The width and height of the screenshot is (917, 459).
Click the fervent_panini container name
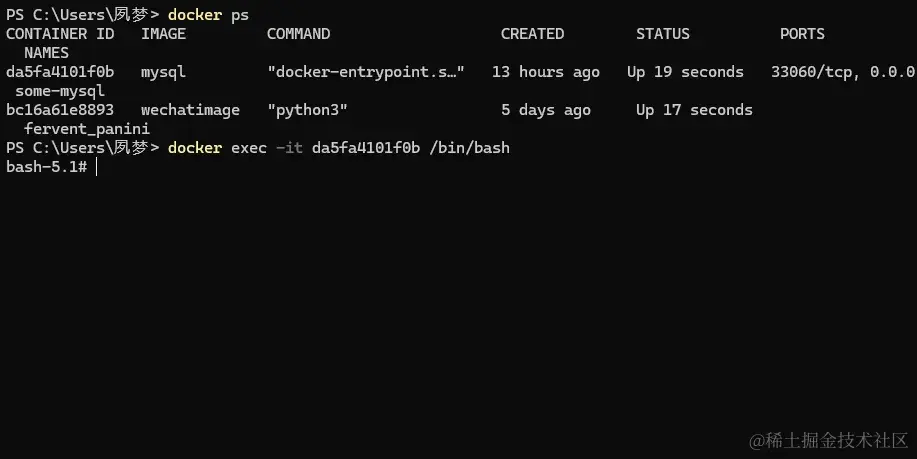[x=86, y=129]
